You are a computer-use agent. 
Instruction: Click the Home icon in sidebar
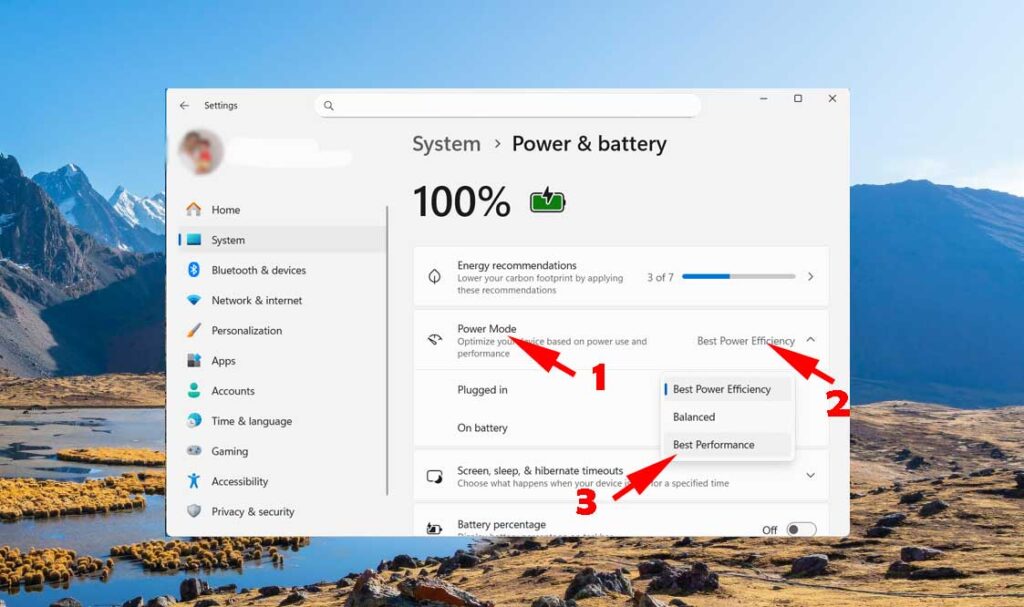(194, 210)
